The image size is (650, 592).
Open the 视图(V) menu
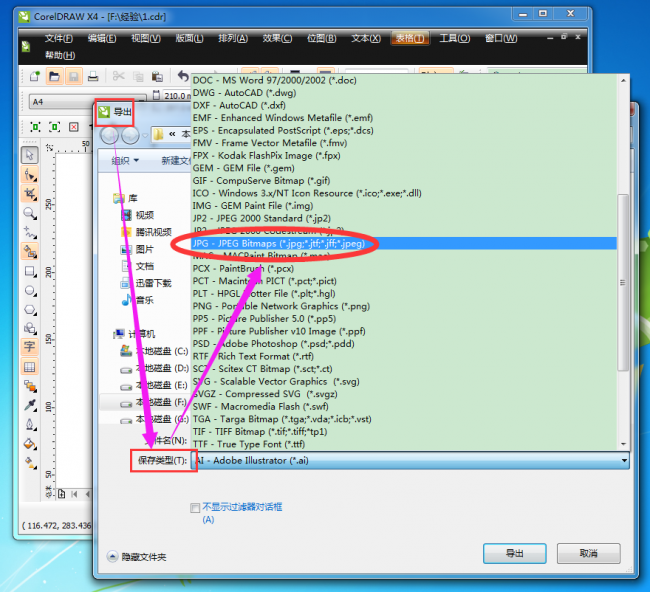146,39
